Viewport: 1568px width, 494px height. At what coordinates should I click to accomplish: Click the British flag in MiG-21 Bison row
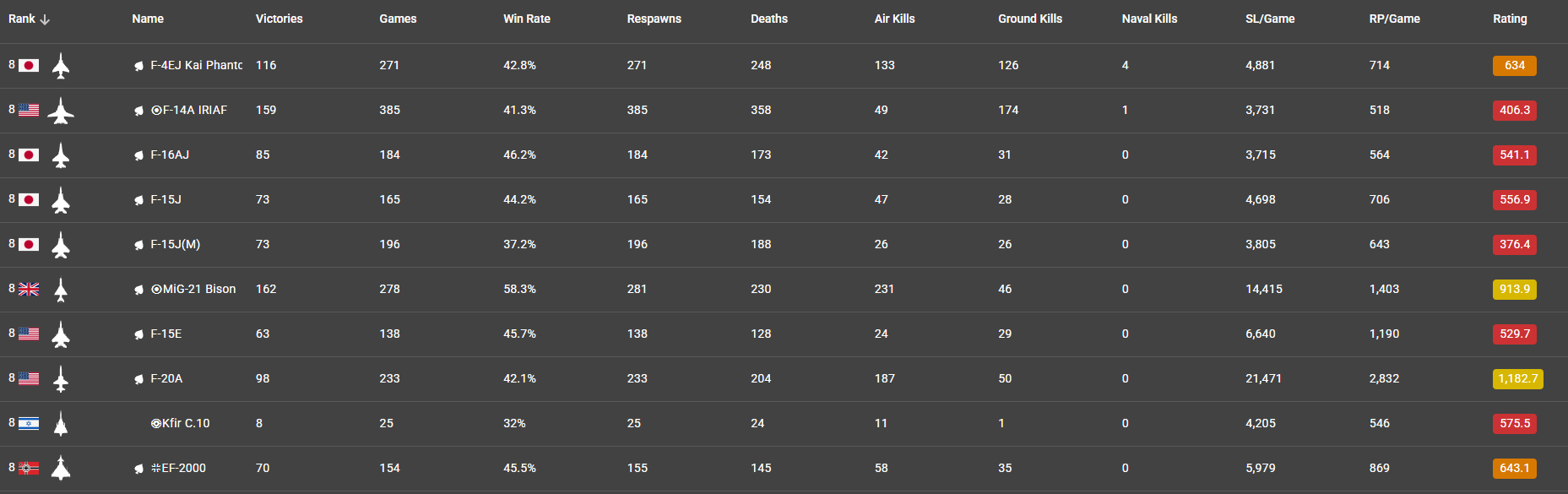click(29, 290)
